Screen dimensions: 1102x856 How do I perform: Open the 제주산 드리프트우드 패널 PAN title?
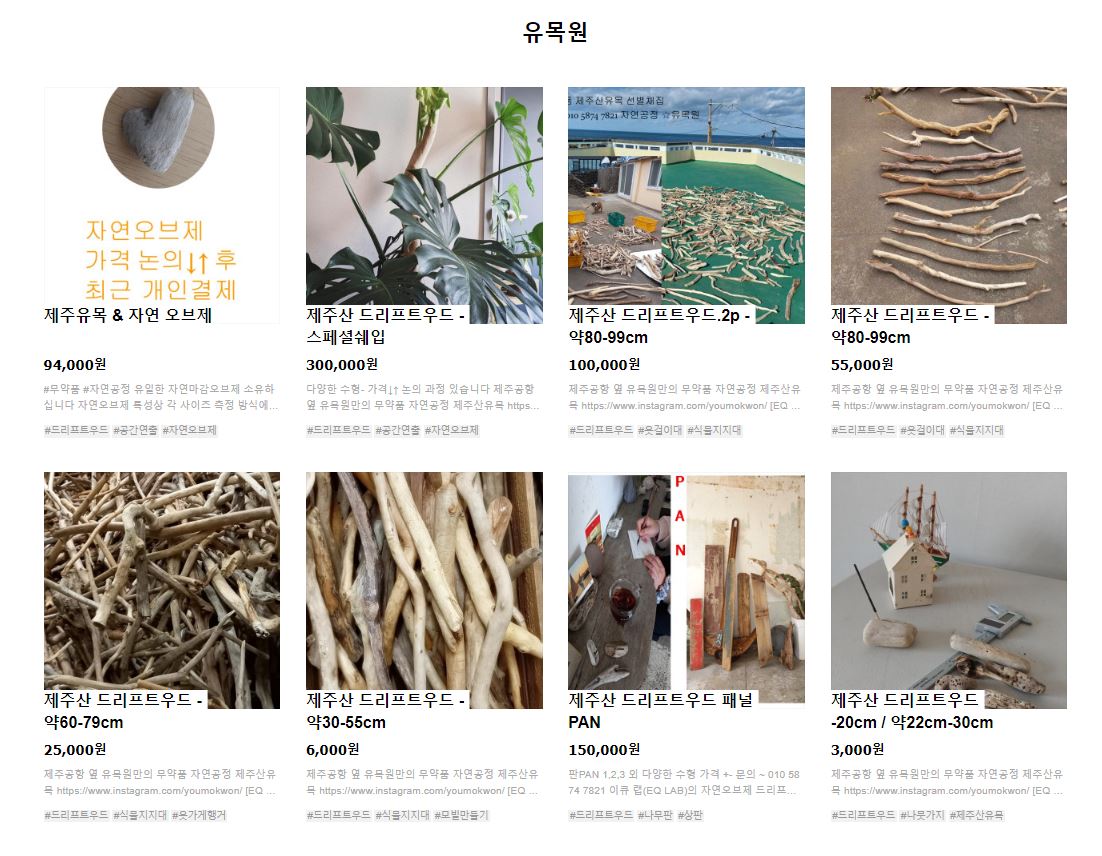(661, 711)
